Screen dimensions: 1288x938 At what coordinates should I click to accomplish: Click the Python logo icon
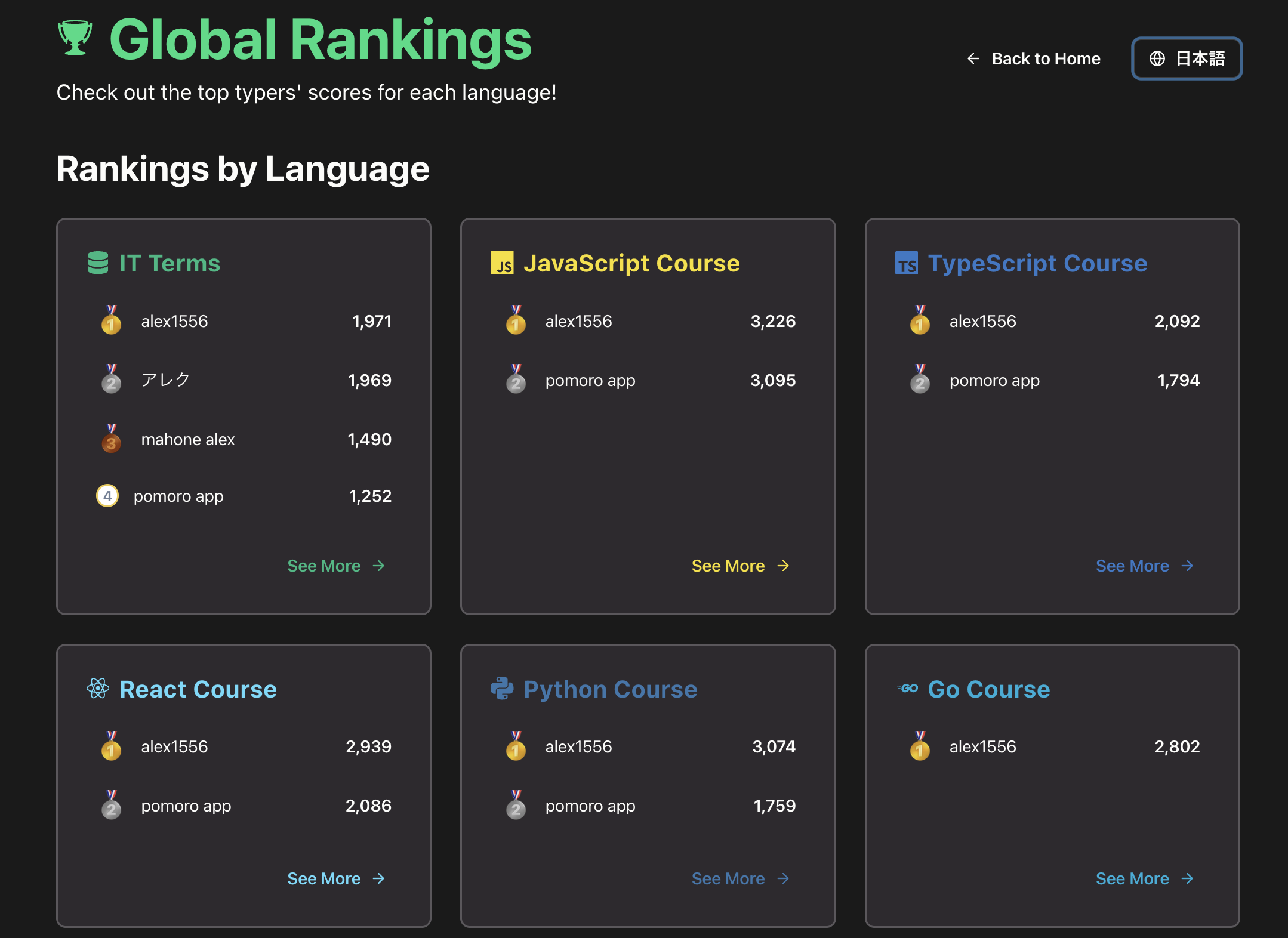click(x=502, y=689)
